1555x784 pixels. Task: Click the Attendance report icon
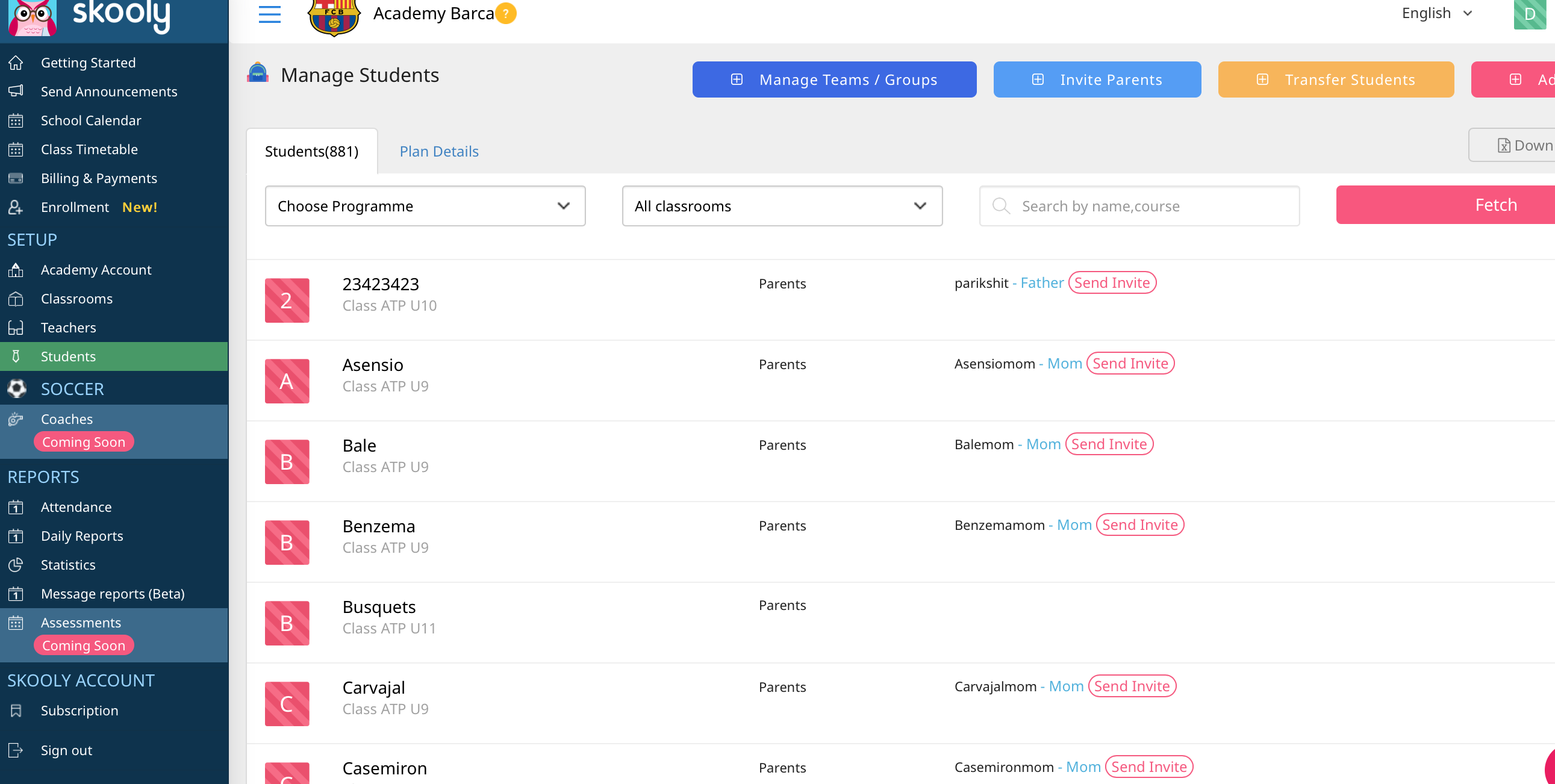[16, 507]
